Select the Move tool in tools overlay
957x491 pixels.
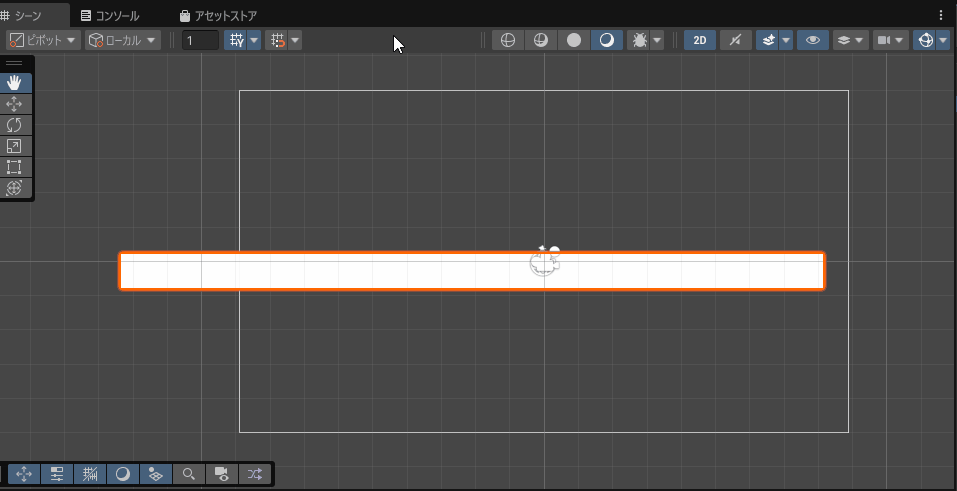[15, 104]
